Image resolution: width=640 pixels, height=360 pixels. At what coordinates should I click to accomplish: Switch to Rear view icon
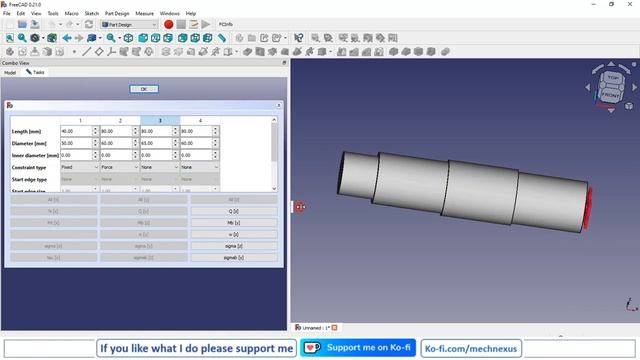182,38
